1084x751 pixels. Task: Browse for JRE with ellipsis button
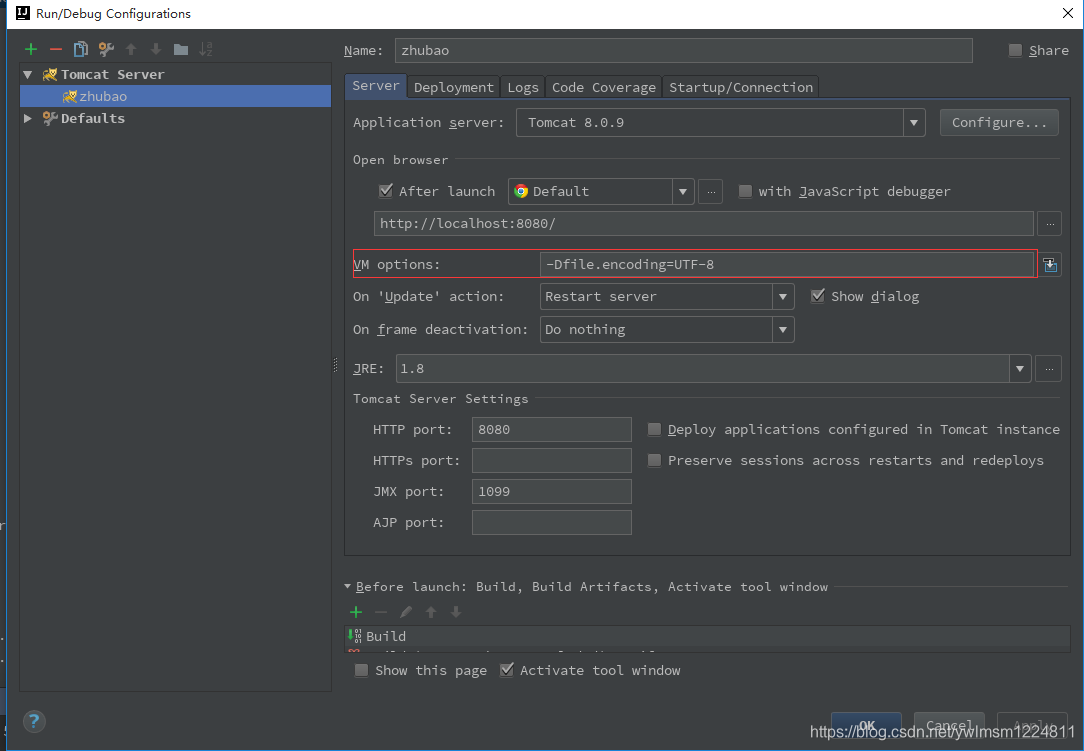(x=1049, y=369)
